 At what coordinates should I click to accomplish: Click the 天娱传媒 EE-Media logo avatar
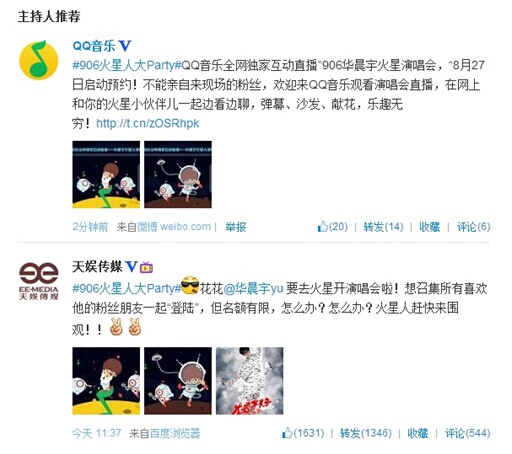pyautogui.click(x=39, y=281)
